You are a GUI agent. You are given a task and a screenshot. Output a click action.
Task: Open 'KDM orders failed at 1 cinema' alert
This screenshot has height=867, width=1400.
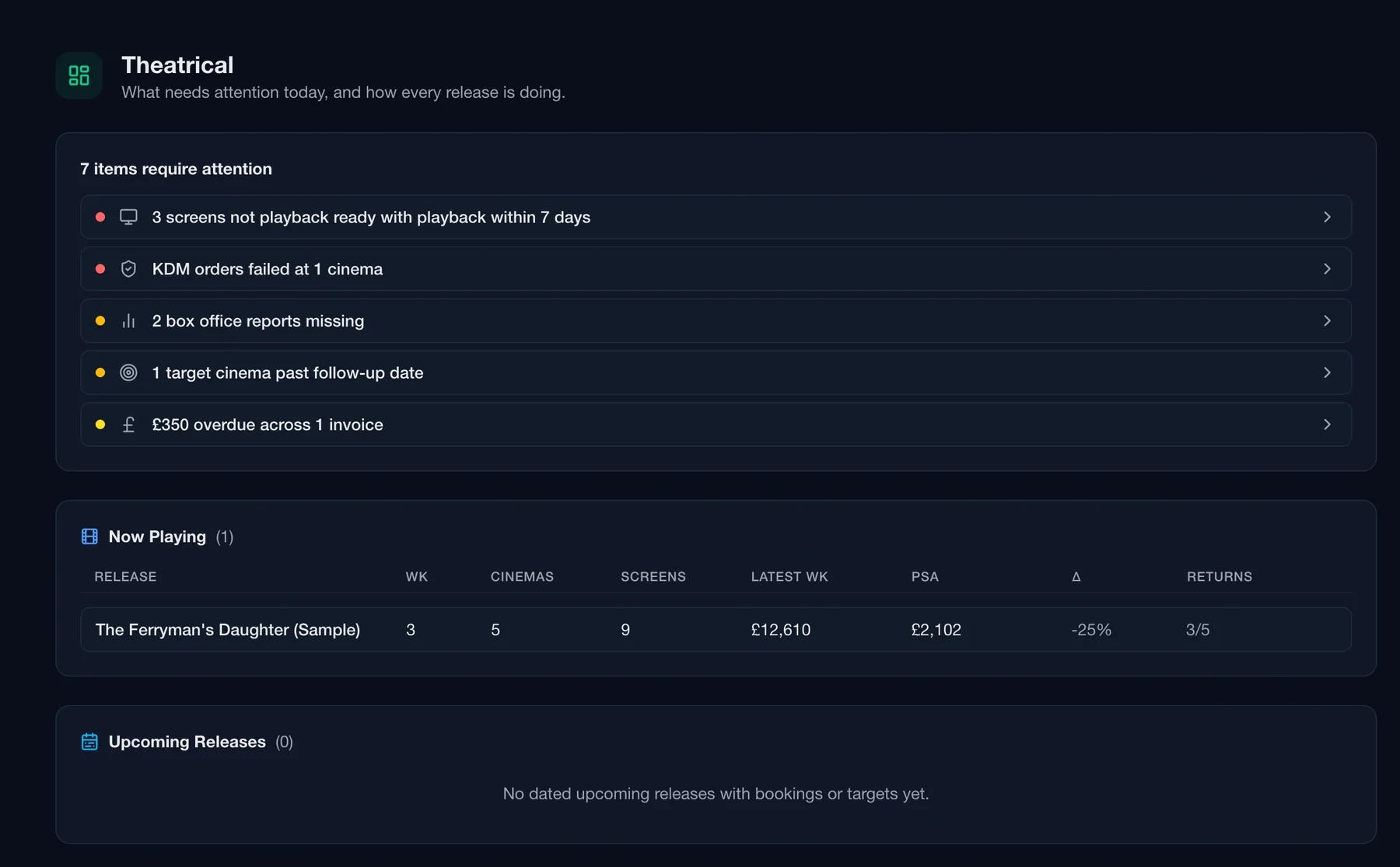tap(716, 269)
